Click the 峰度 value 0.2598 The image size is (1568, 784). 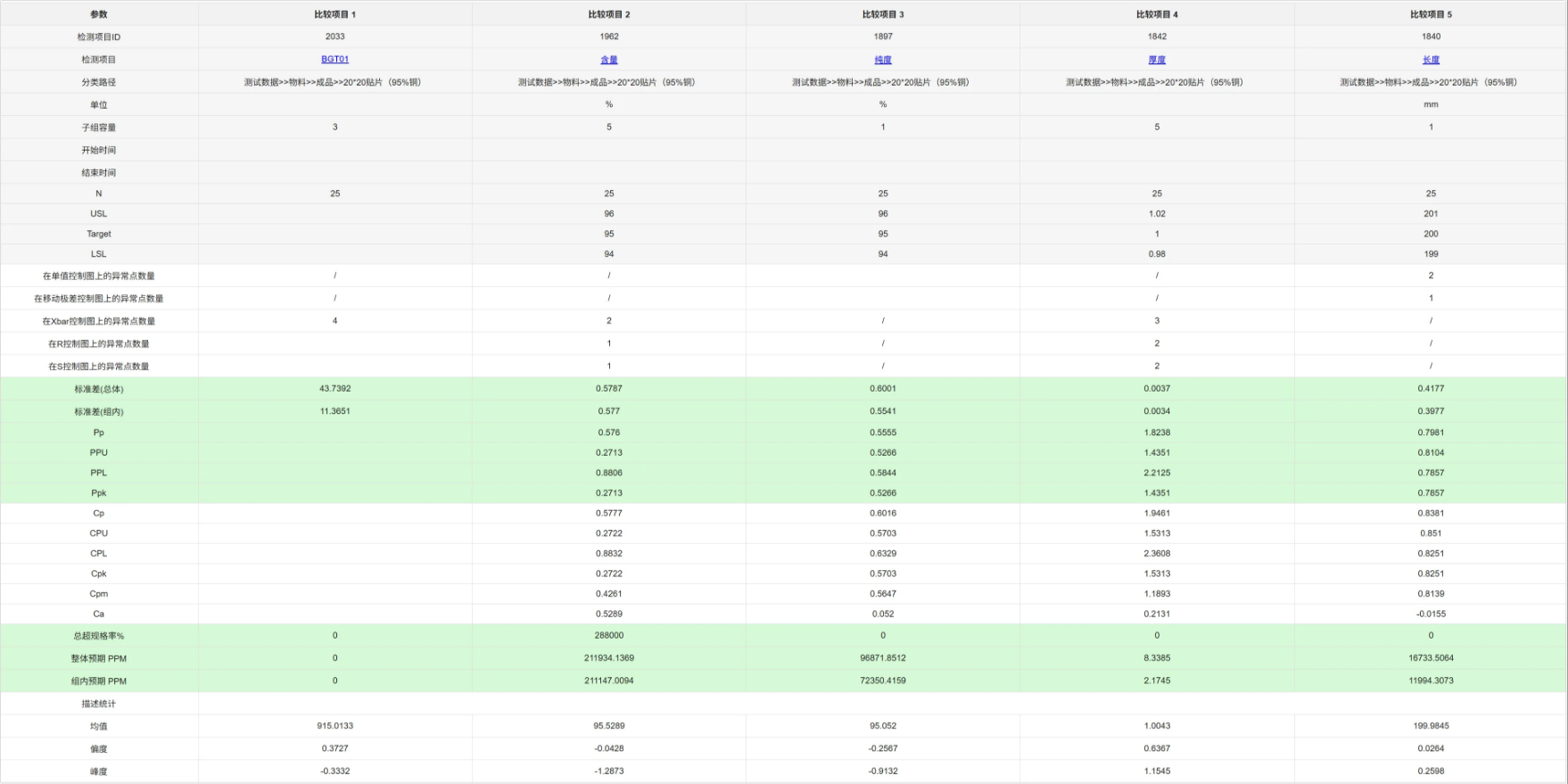pyautogui.click(x=1431, y=772)
